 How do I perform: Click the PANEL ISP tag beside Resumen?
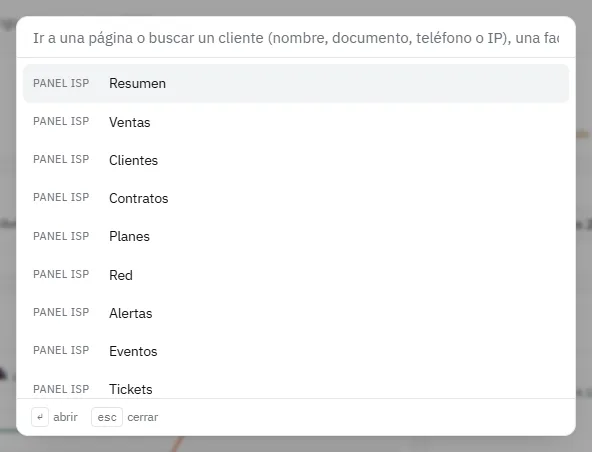click(x=61, y=83)
